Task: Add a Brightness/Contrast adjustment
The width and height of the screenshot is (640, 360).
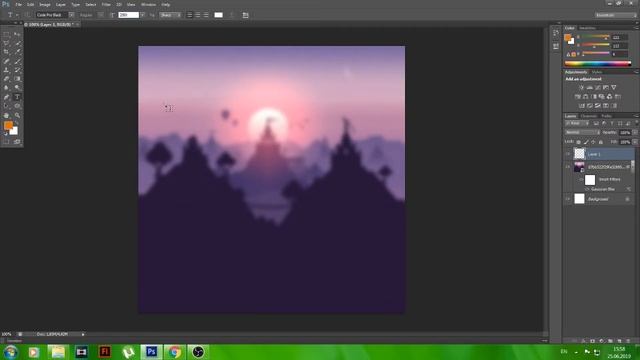Action: tap(581, 88)
